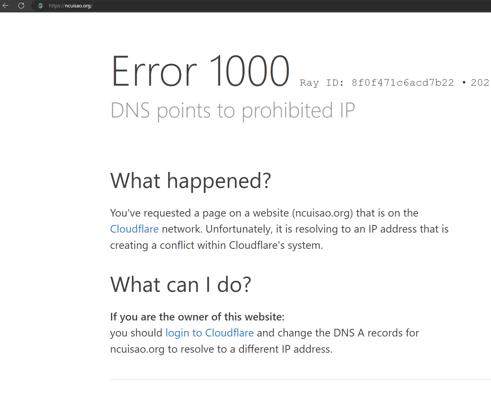This screenshot has width=491, height=400.
Task: Click the (ncuisao.org) text in first paragraph
Action: (x=322, y=213)
